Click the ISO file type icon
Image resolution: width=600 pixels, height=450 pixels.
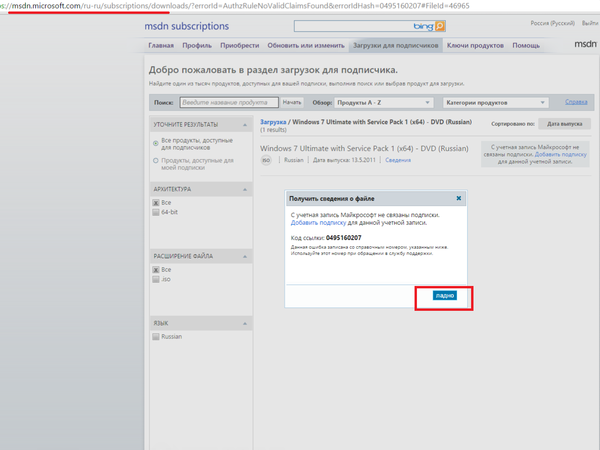click(267, 159)
